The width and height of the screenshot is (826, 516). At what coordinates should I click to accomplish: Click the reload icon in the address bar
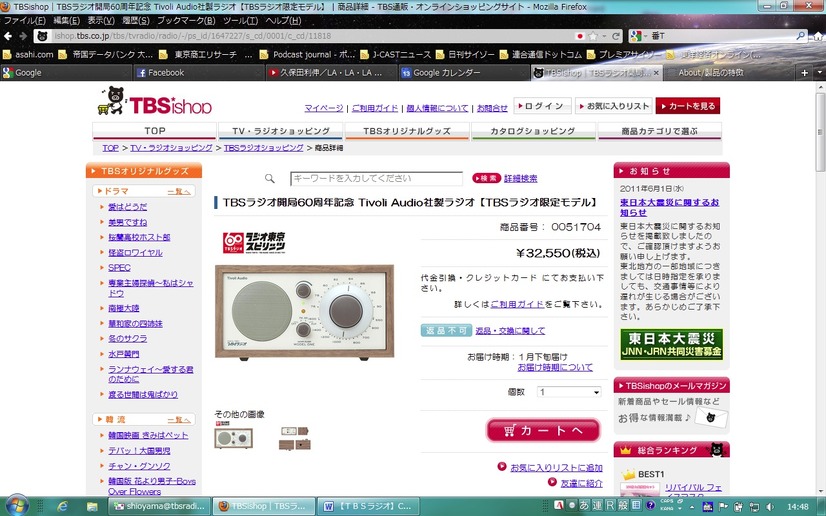(615, 36)
